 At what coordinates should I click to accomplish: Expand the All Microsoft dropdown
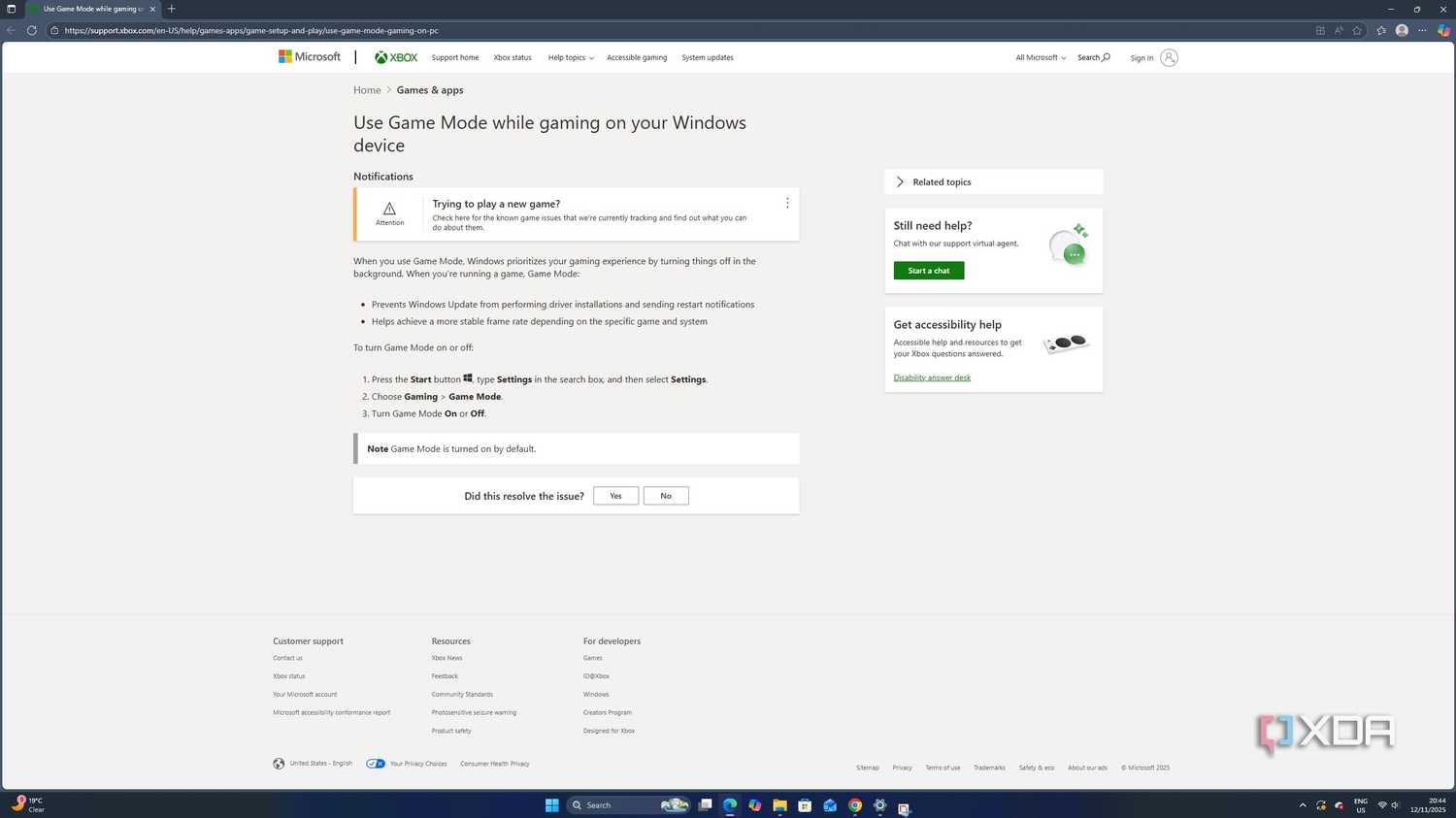(x=1041, y=57)
